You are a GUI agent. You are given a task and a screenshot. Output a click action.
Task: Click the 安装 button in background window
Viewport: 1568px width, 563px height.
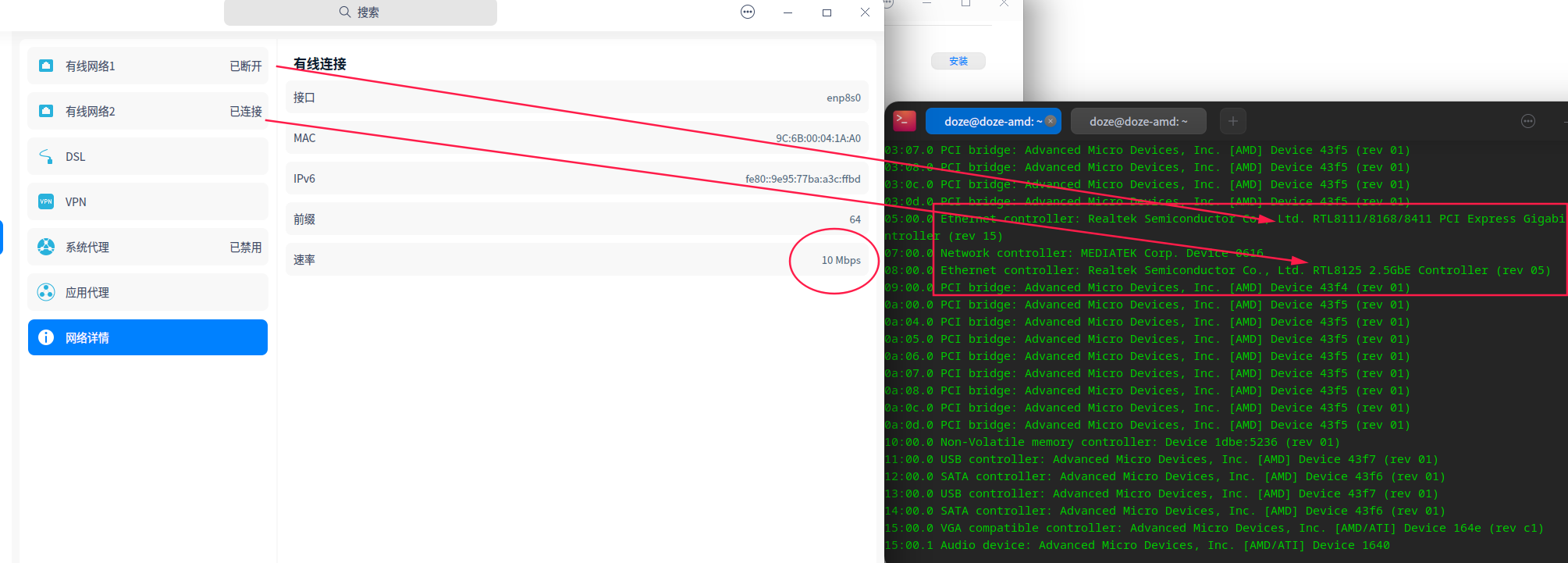tap(958, 61)
